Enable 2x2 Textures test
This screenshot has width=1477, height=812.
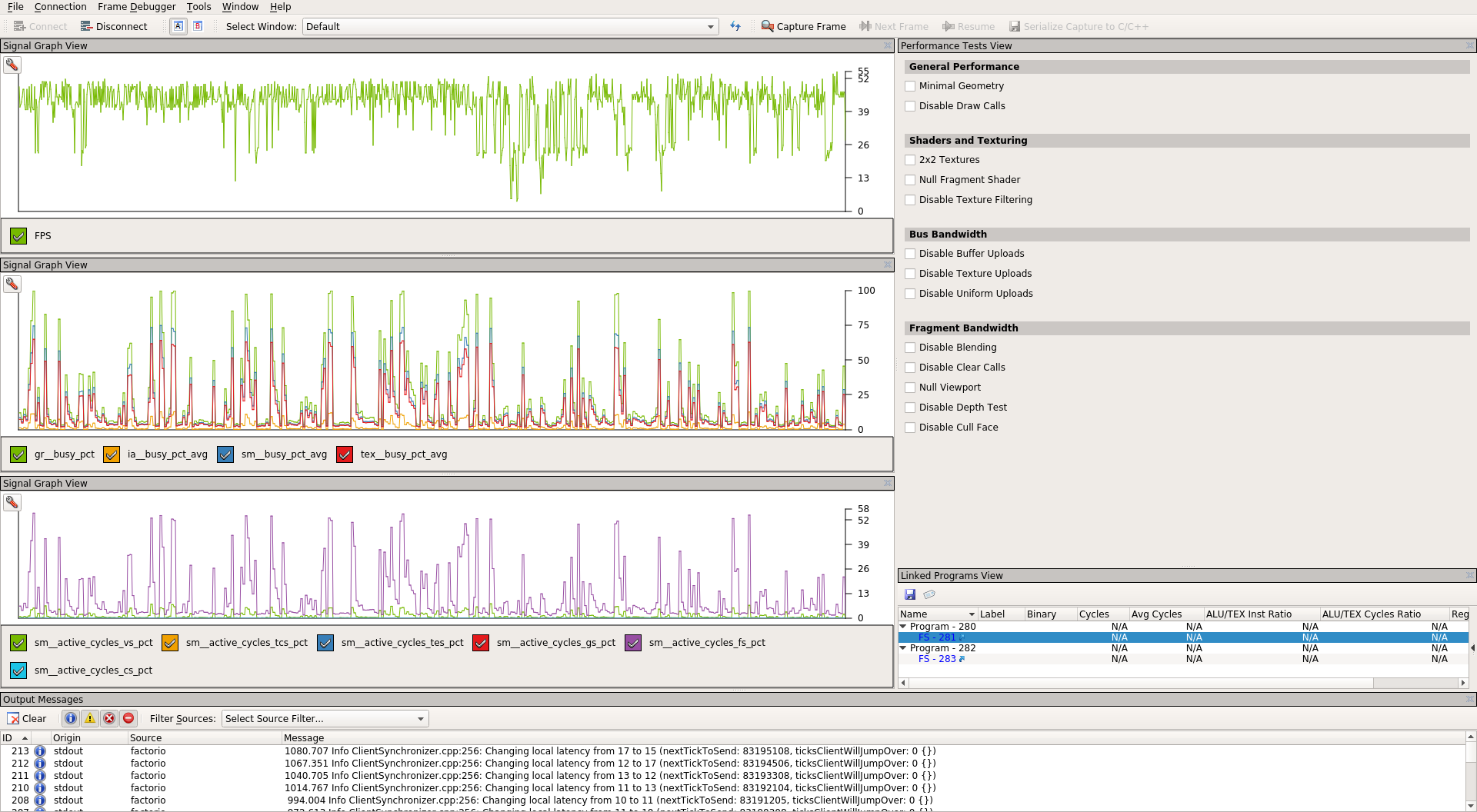point(910,160)
